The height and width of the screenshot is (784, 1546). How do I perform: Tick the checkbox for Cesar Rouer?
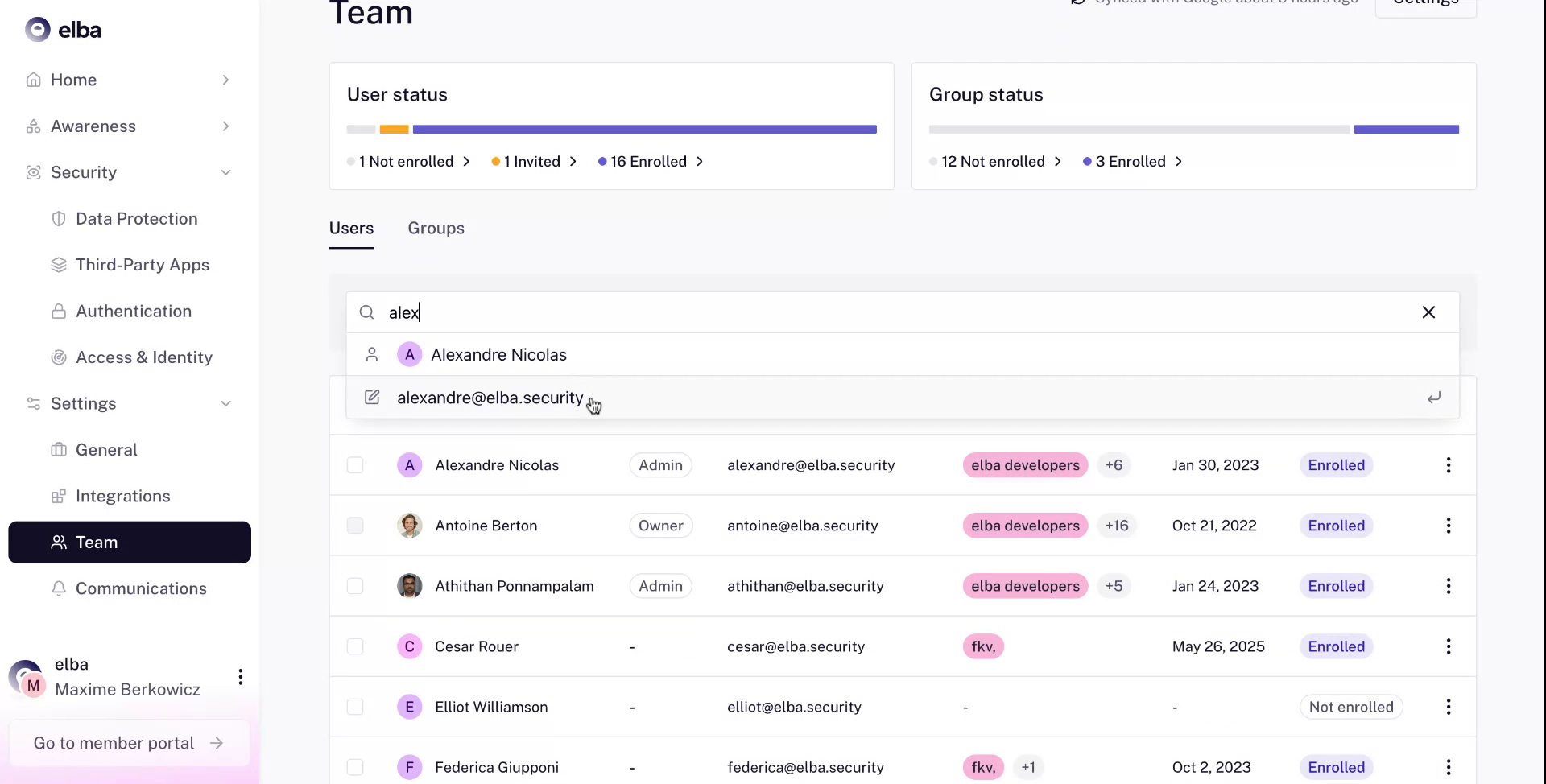pyautogui.click(x=355, y=646)
